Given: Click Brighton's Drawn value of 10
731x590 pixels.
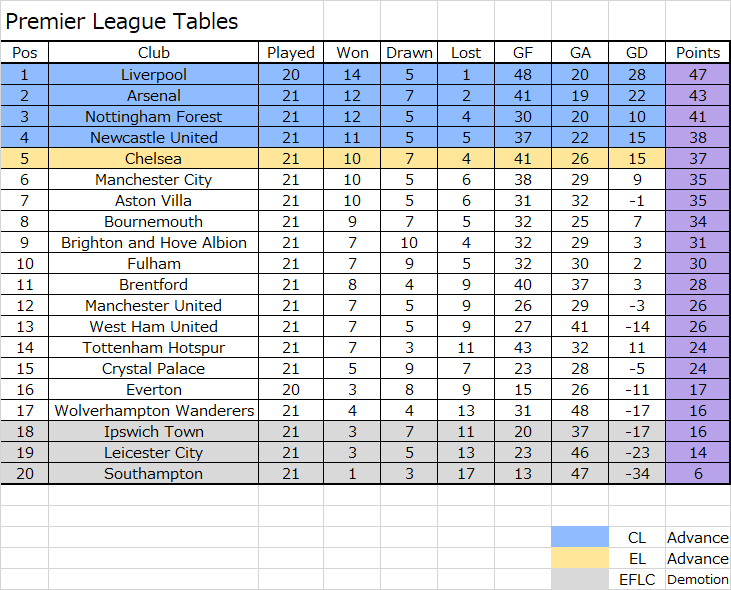Looking at the screenshot, I should point(409,242).
